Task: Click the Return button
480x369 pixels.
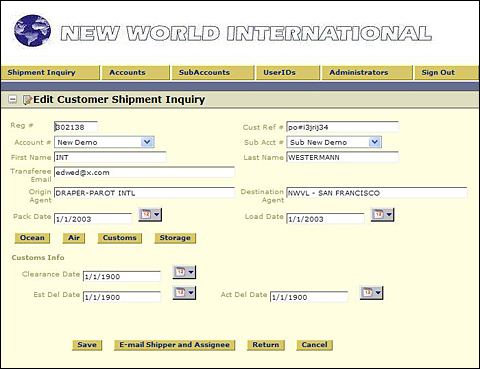Action: (266, 345)
